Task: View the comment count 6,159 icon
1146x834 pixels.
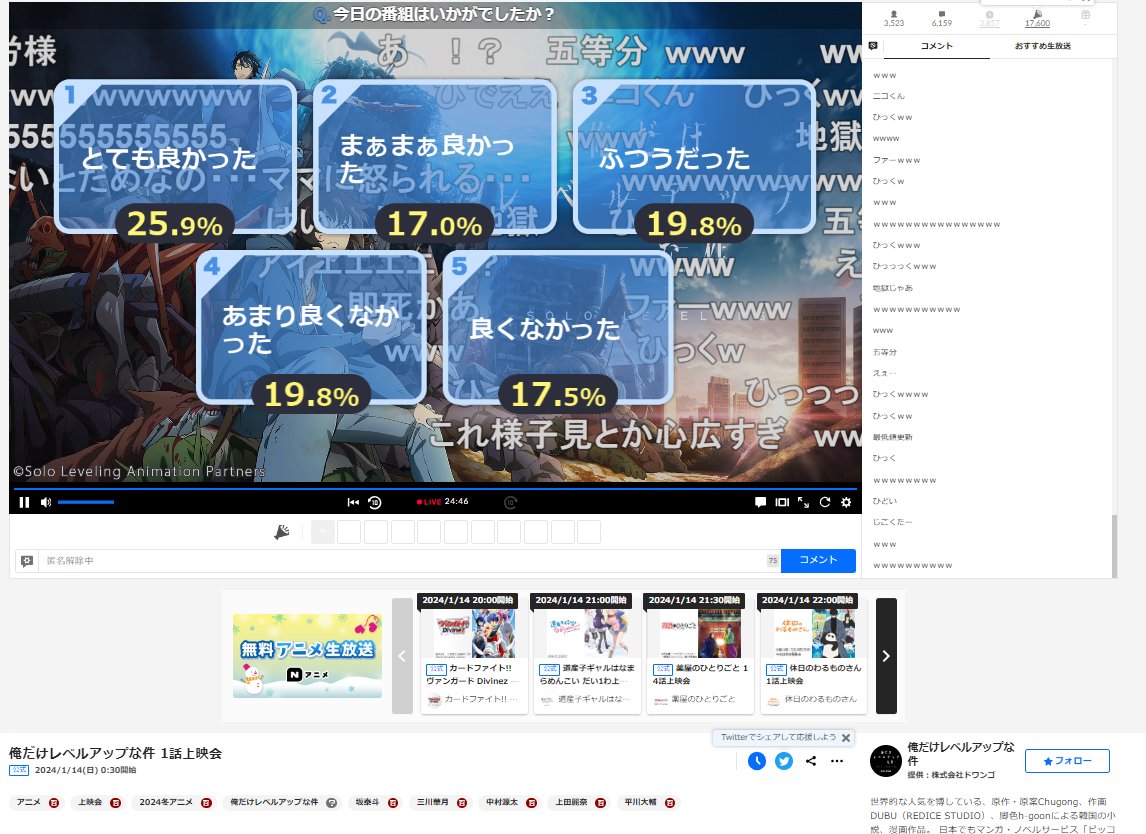Action: point(941,18)
